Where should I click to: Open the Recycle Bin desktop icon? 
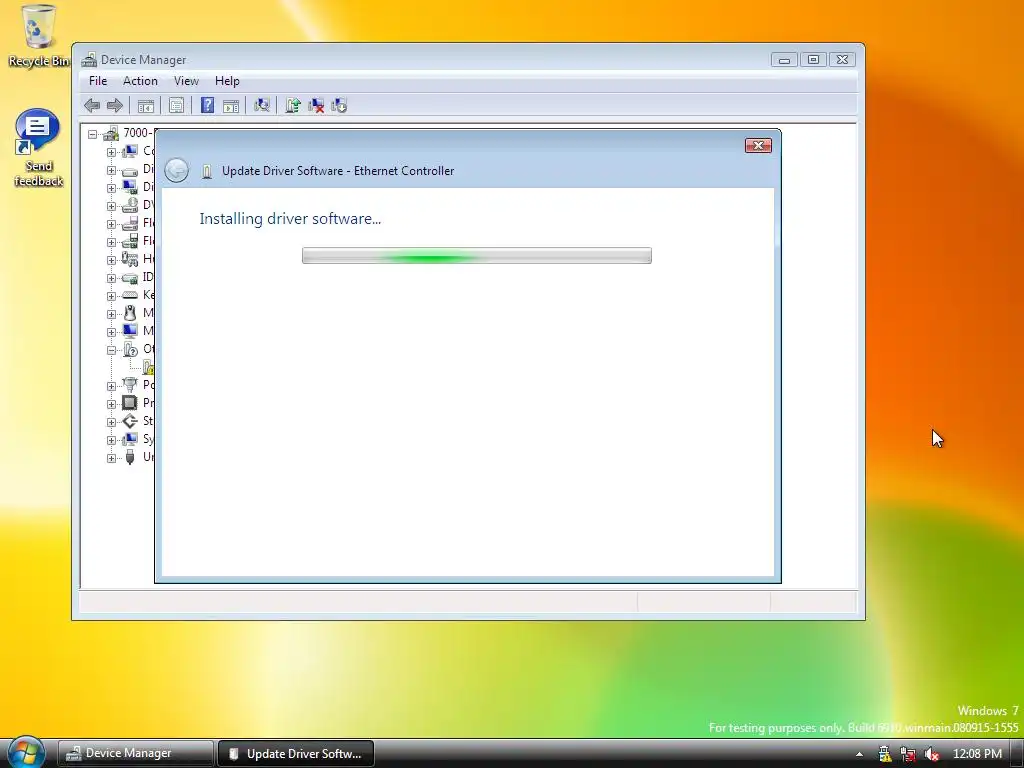coord(38,36)
